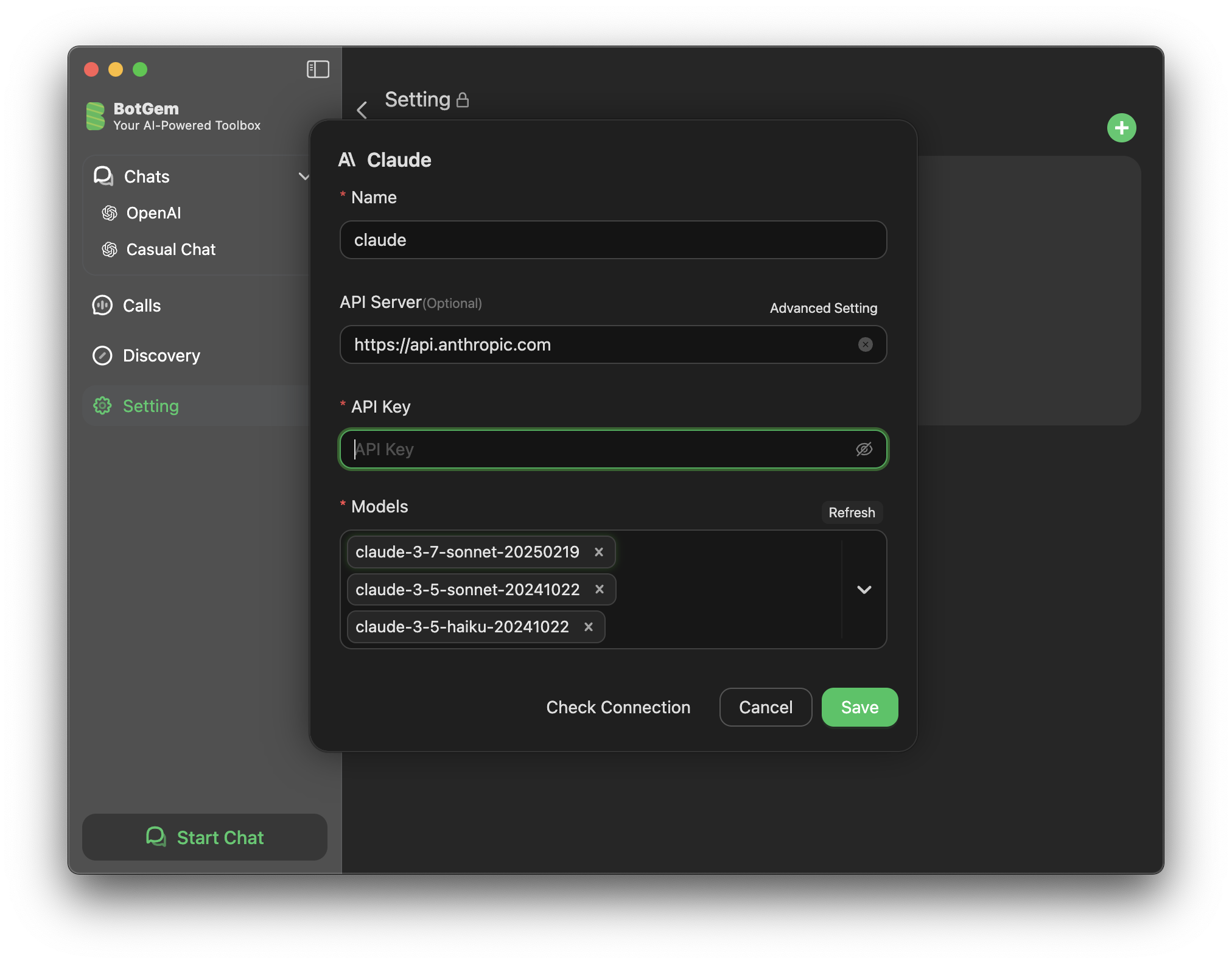Click the claude-3-5-haiku-20241022 tag text
Viewport: 1232px width, 964px height.
click(462, 627)
